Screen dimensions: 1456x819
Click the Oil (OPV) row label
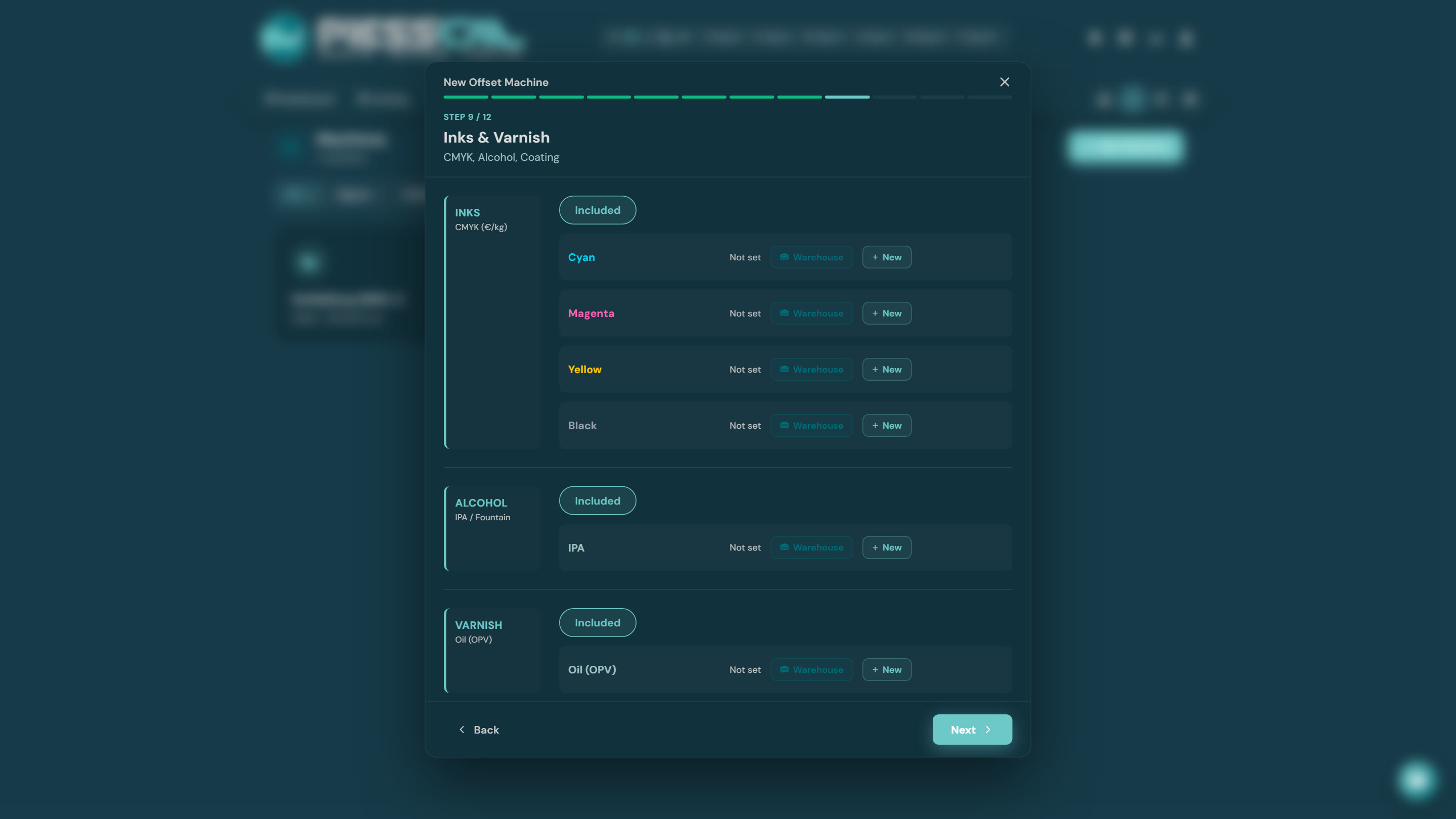pyautogui.click(x=592, y=670)
